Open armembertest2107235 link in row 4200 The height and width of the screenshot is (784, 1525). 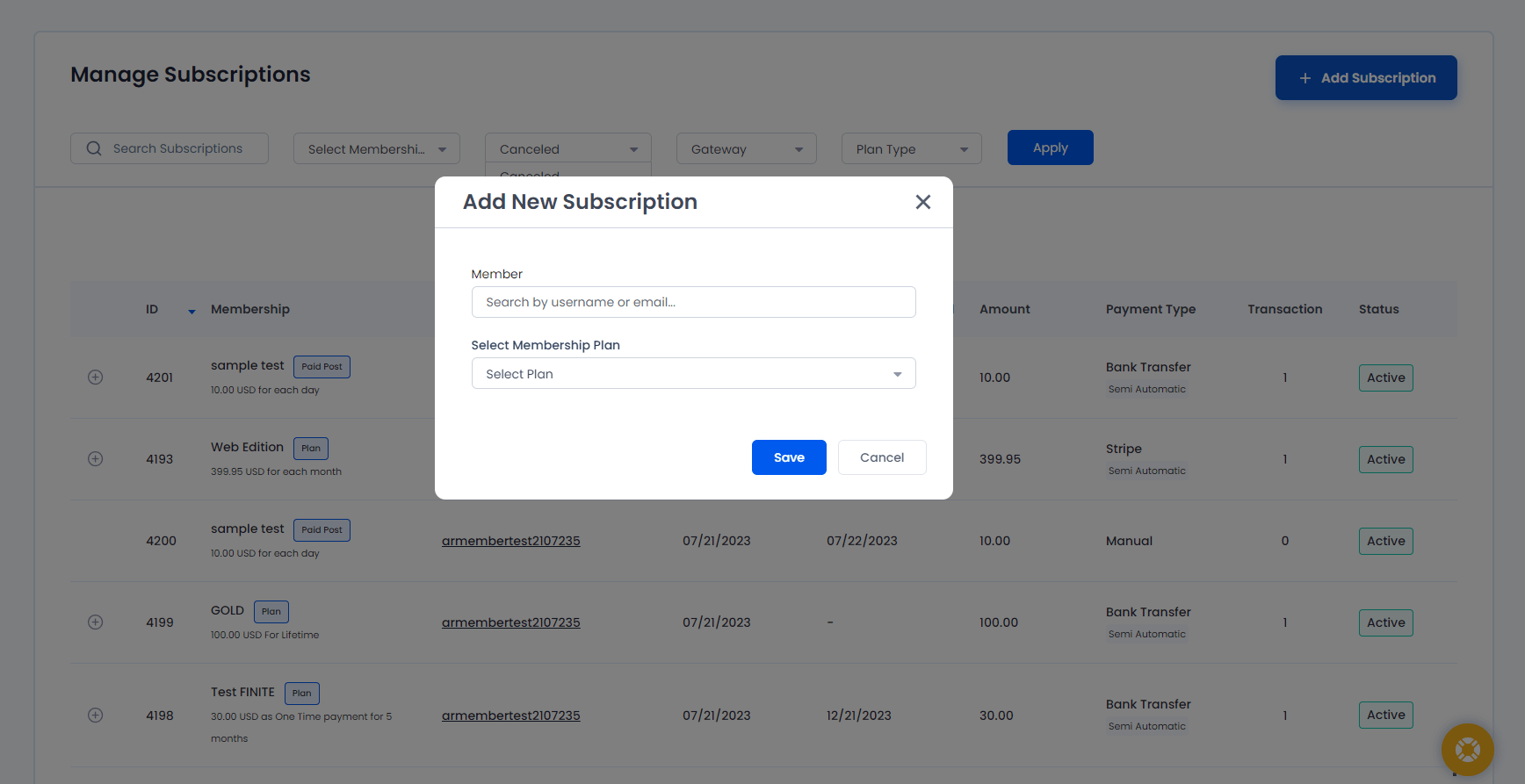(510, 541)
